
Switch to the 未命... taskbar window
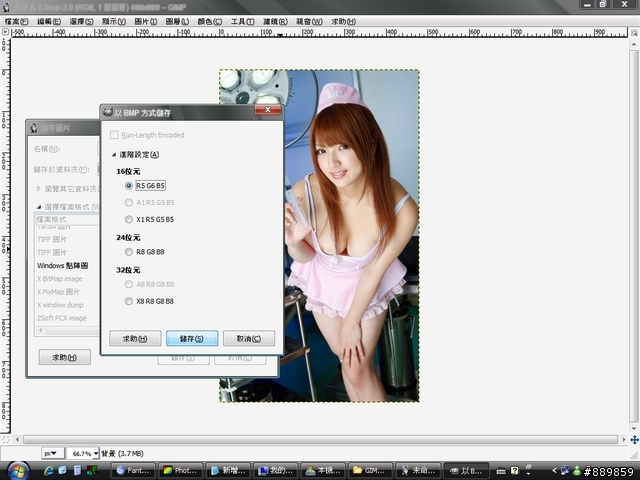click(x=418, y=471)
